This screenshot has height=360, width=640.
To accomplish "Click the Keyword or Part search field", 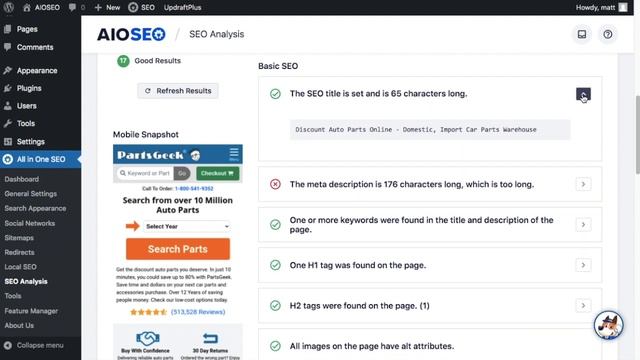I will 145,173.
